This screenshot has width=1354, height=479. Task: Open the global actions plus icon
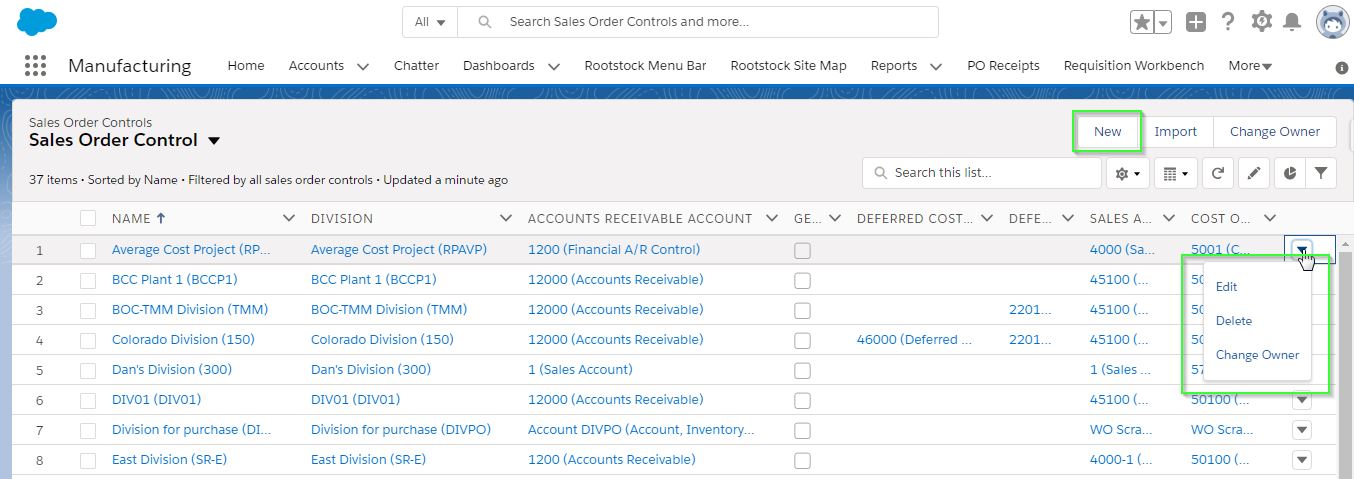pos(1195,22)
